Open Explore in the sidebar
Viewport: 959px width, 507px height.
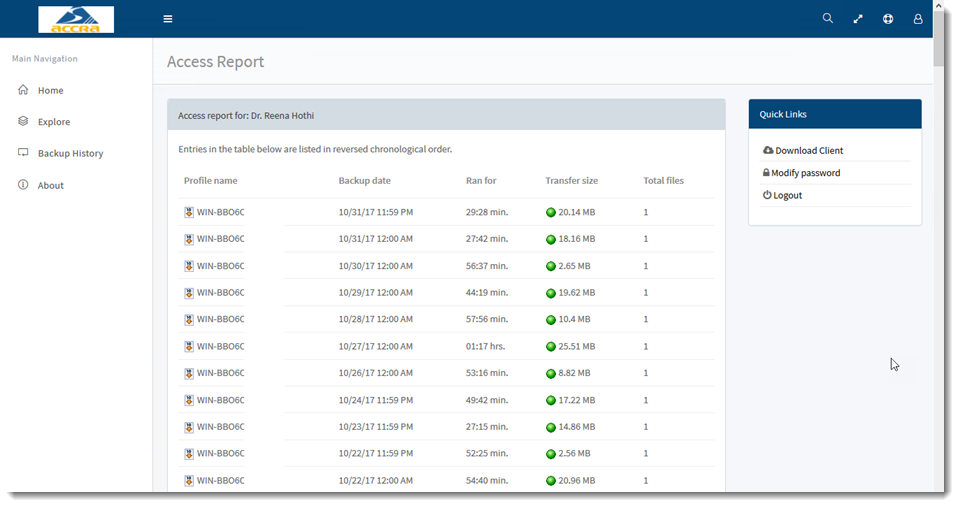(x=54, y=122)
